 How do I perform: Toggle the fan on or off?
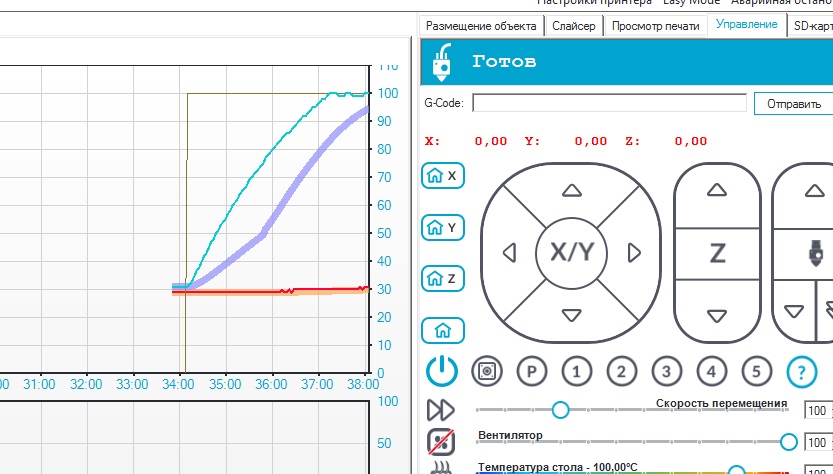click(441, 441)
